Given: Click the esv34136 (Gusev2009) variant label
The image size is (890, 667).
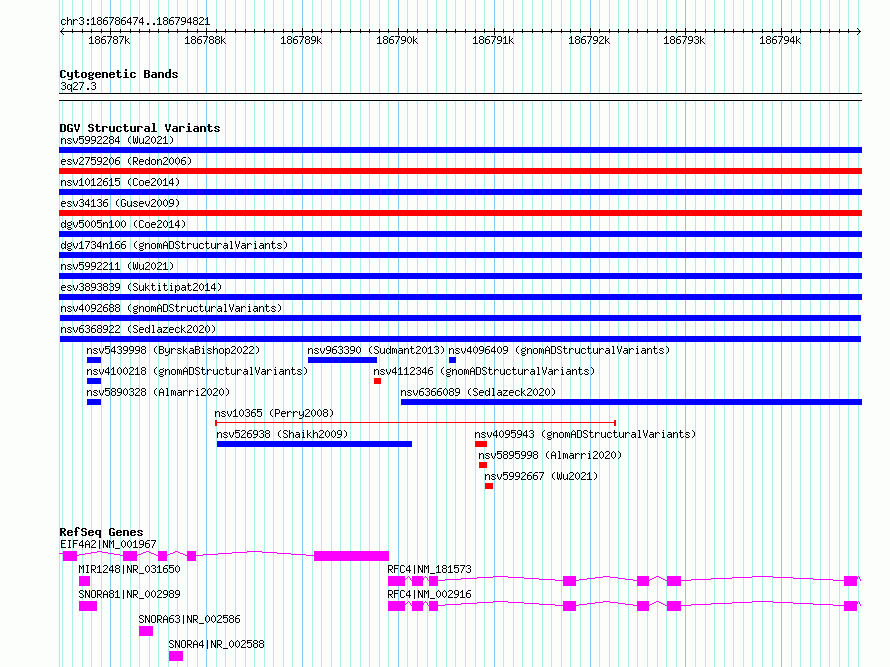Looking at the screenshot, I should (120, 203).
